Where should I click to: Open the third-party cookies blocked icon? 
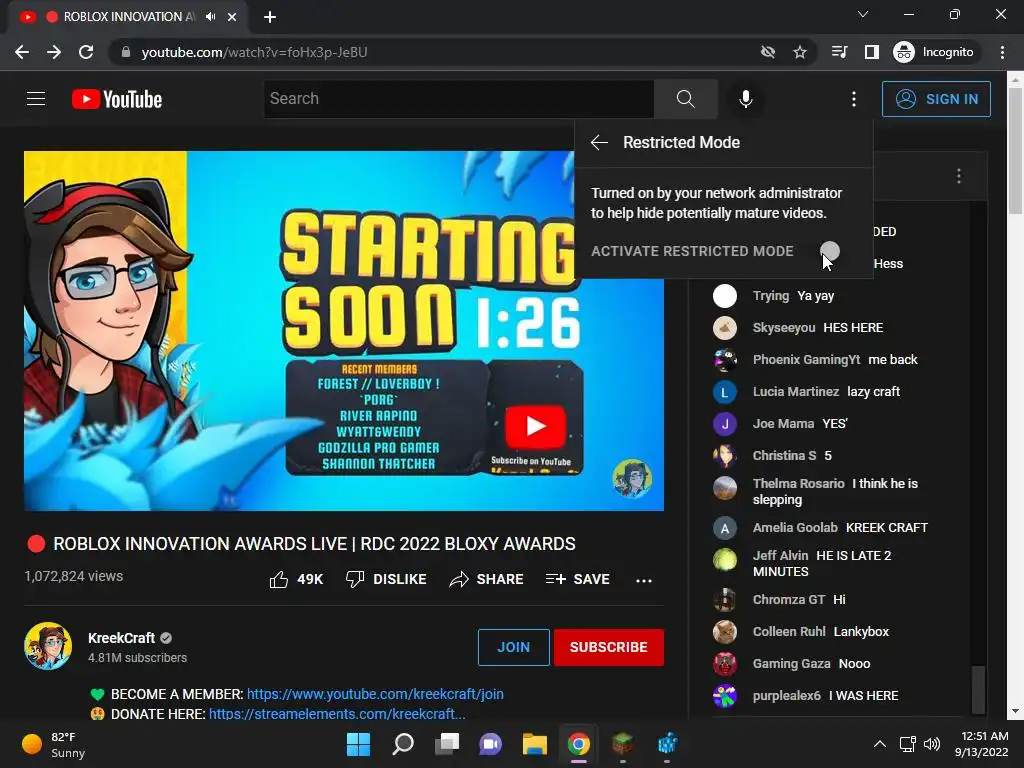click(768, 52)
